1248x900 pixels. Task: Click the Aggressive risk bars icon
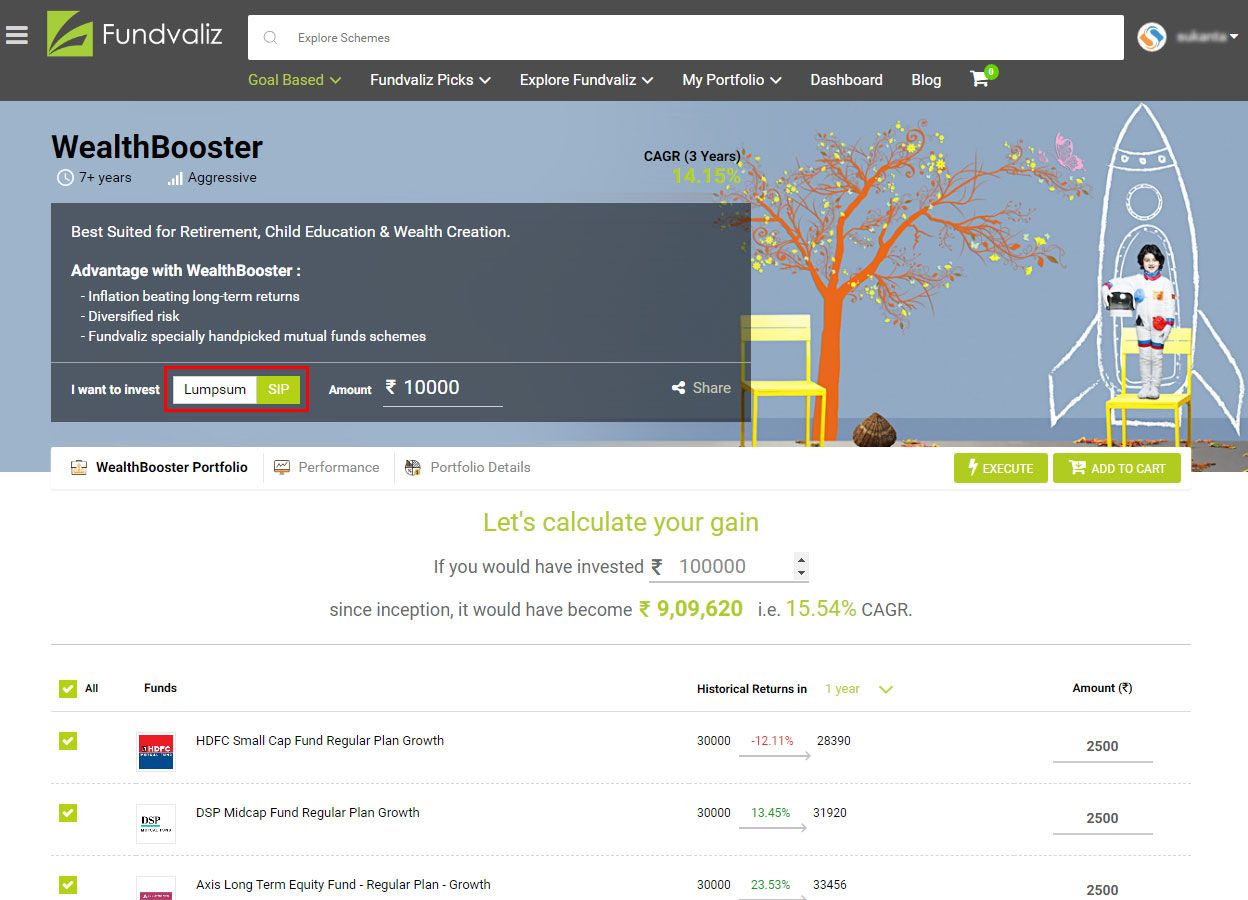coord(175,178)
